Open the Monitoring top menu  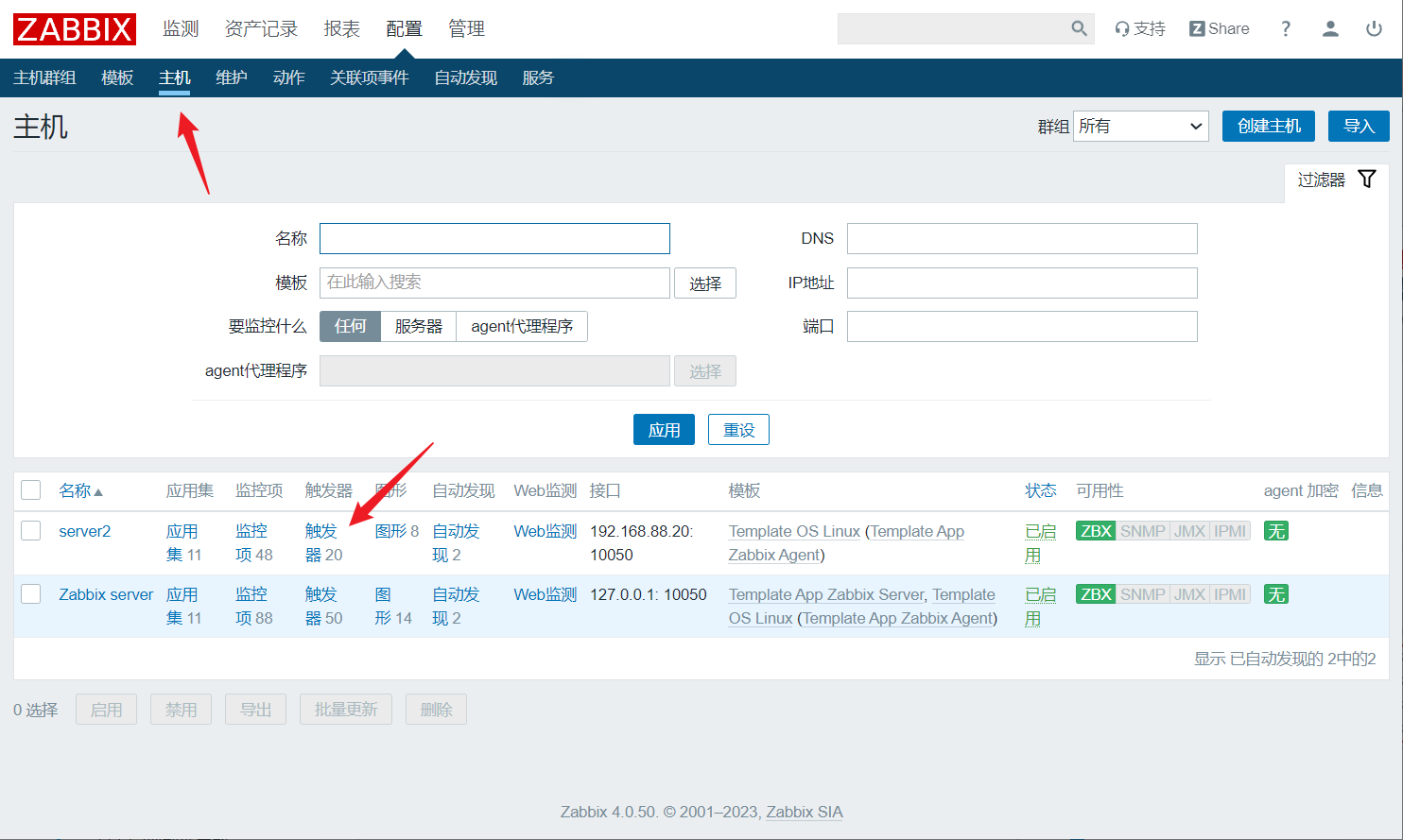[181, 28]
